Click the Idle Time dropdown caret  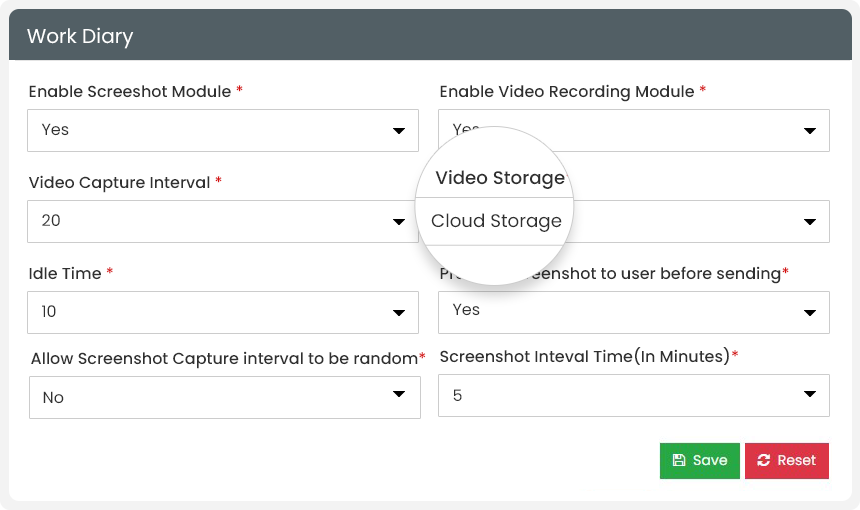point(399,313)
